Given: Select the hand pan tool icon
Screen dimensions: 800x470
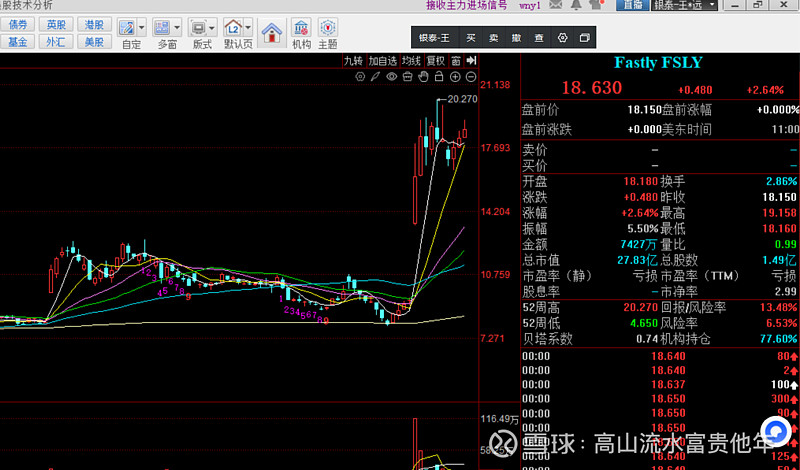Looking at the screenshot, I should coord(423,77).
